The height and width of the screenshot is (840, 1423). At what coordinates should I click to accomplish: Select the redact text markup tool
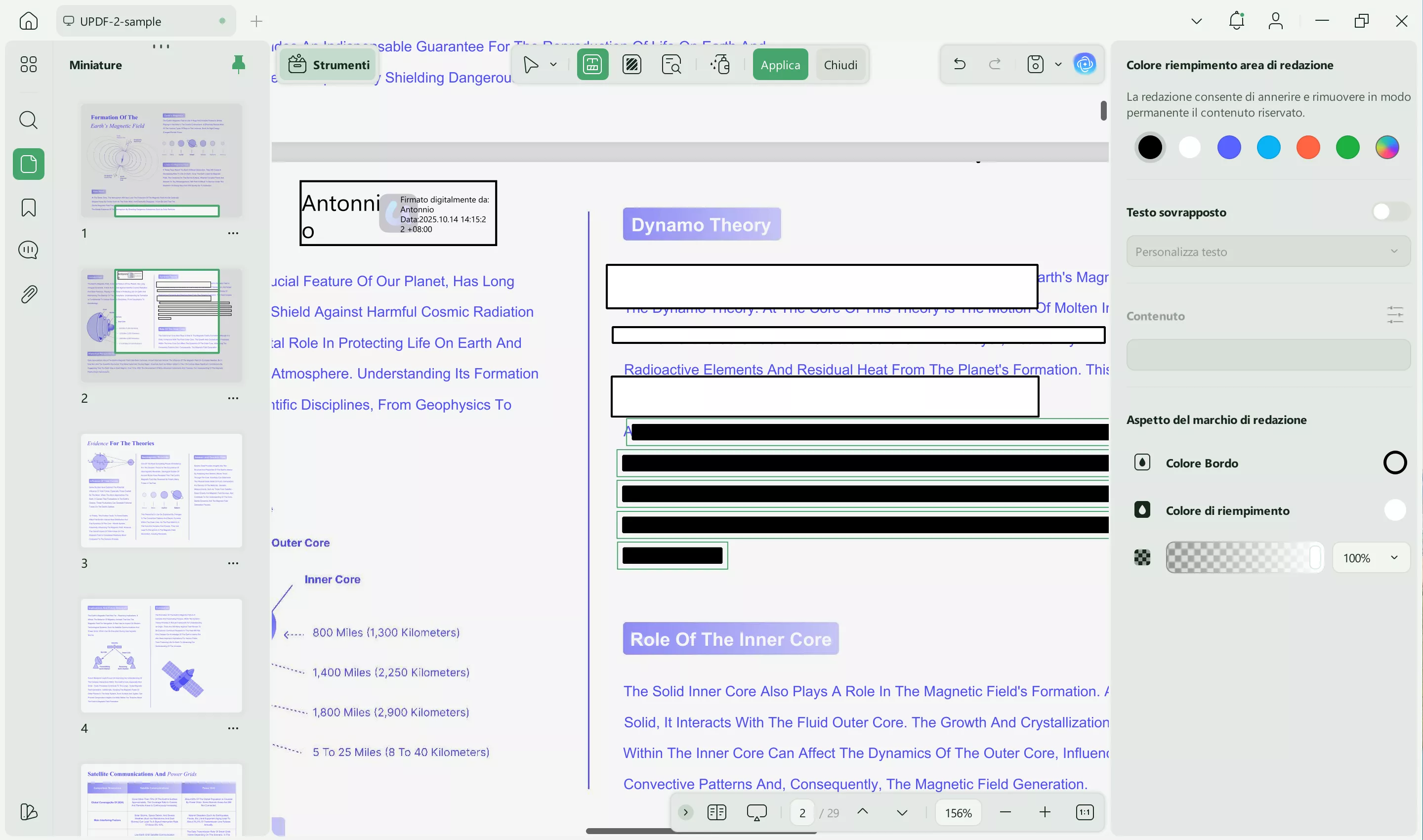pos(592,65)
